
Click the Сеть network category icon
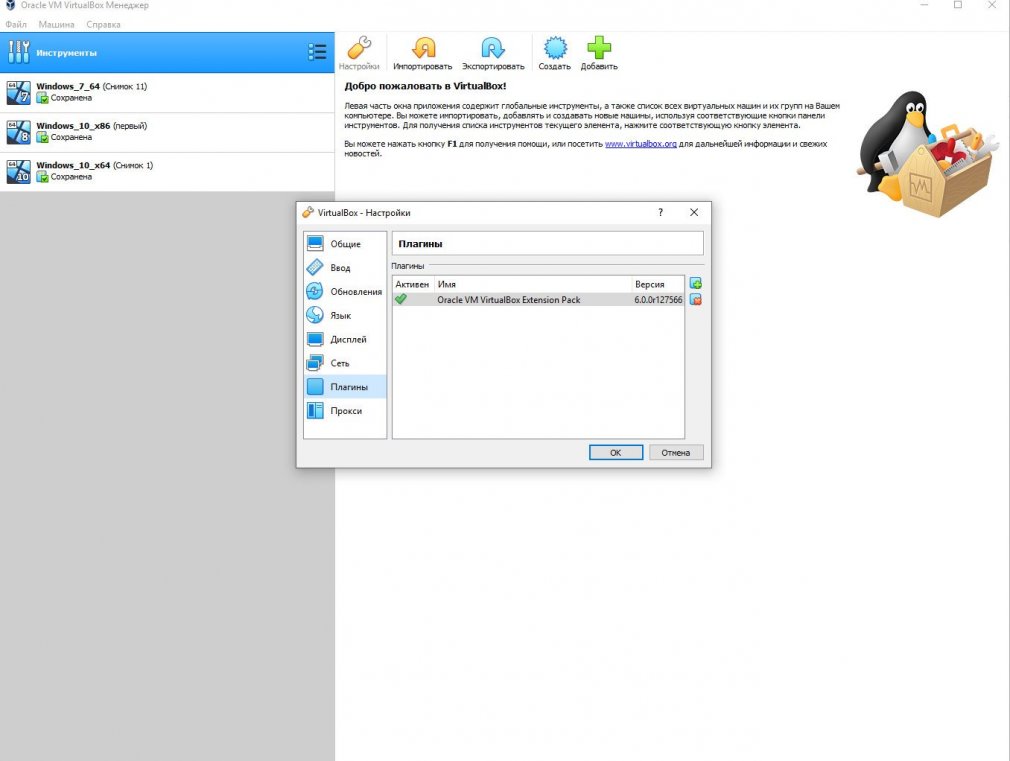[315, 363]
